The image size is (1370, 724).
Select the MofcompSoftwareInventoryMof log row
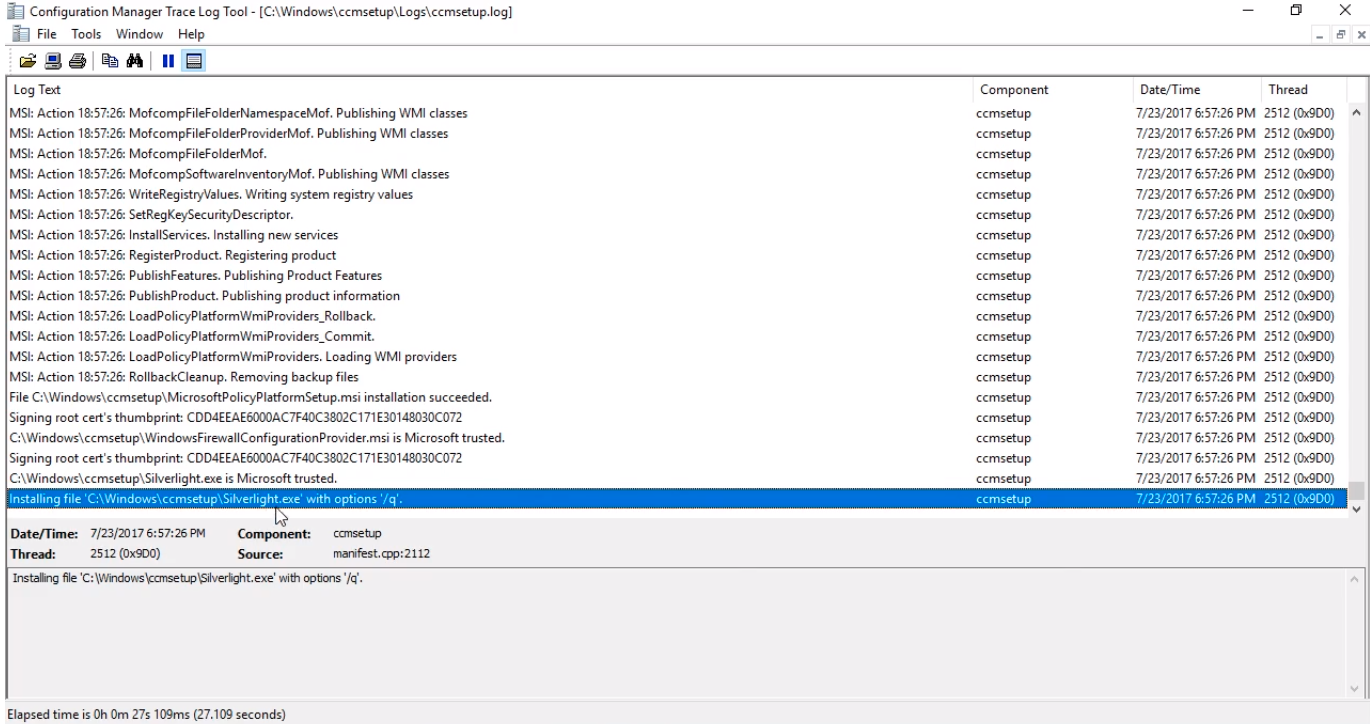[677, 174]
